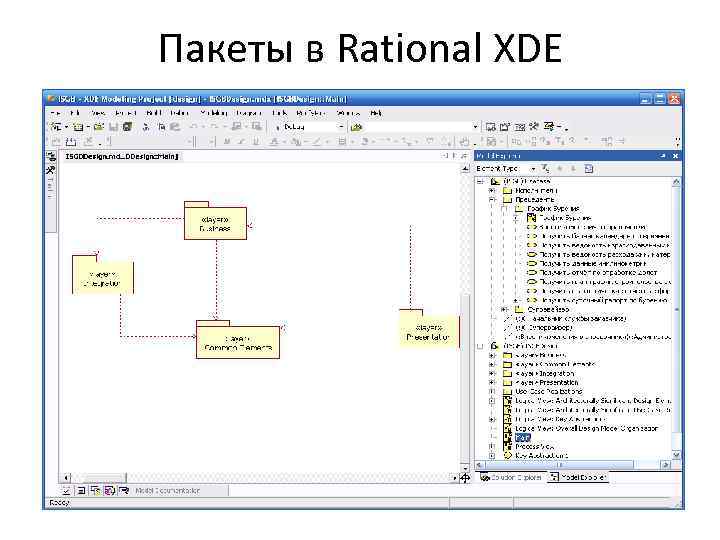Open Toolbox icon on left sidebar
Image resolution: width=720 pixels, height=540 pixels.
coord(51,170)
